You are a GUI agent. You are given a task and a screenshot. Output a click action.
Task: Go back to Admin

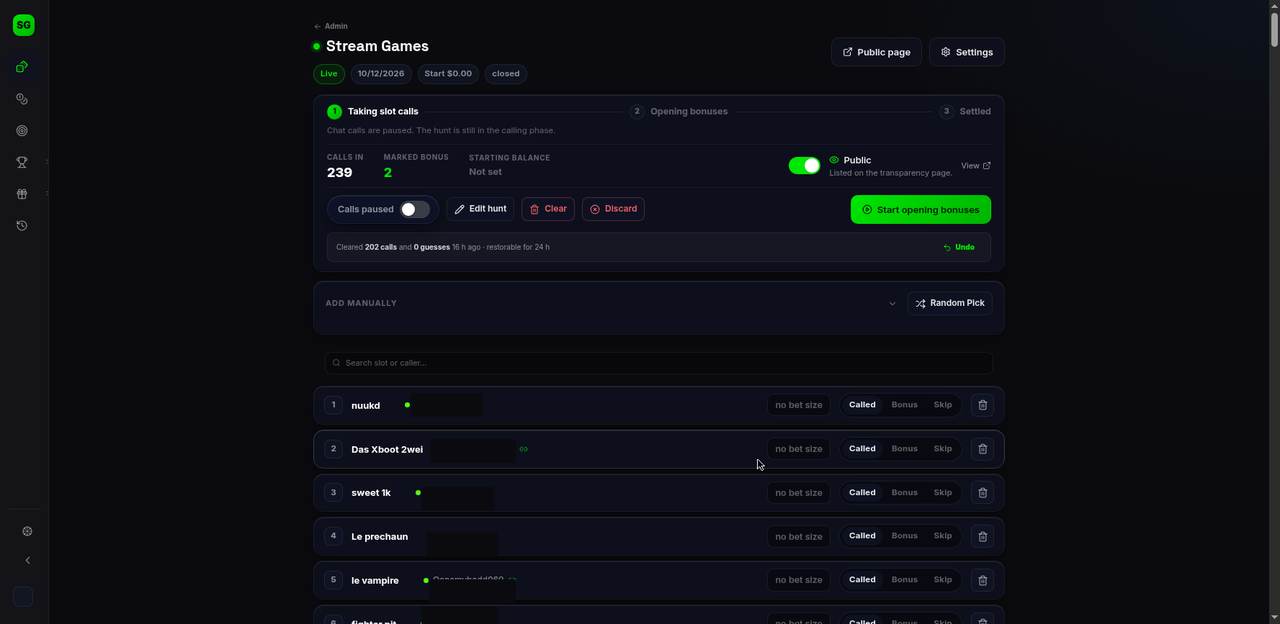coord(331,26)
